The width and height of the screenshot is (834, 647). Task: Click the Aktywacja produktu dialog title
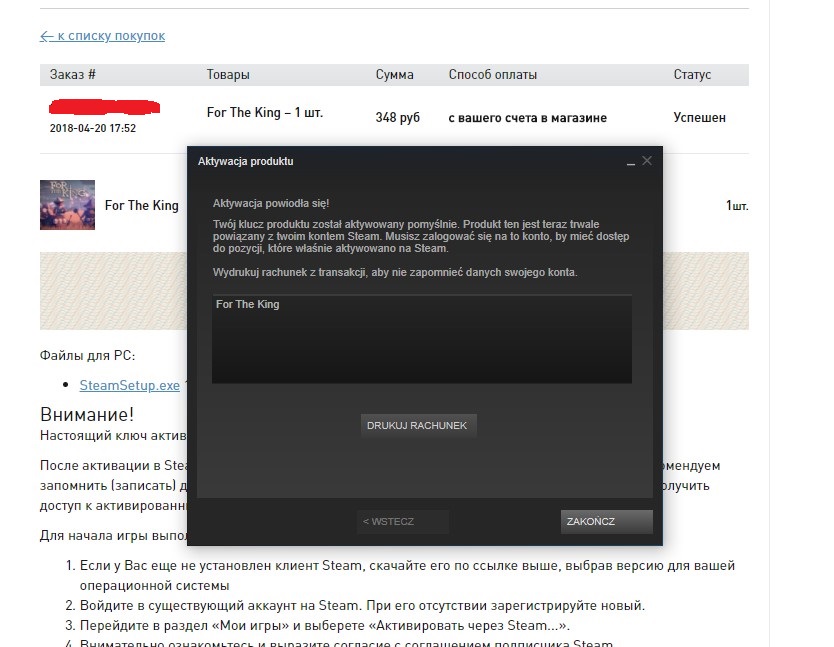coord(245,161)
